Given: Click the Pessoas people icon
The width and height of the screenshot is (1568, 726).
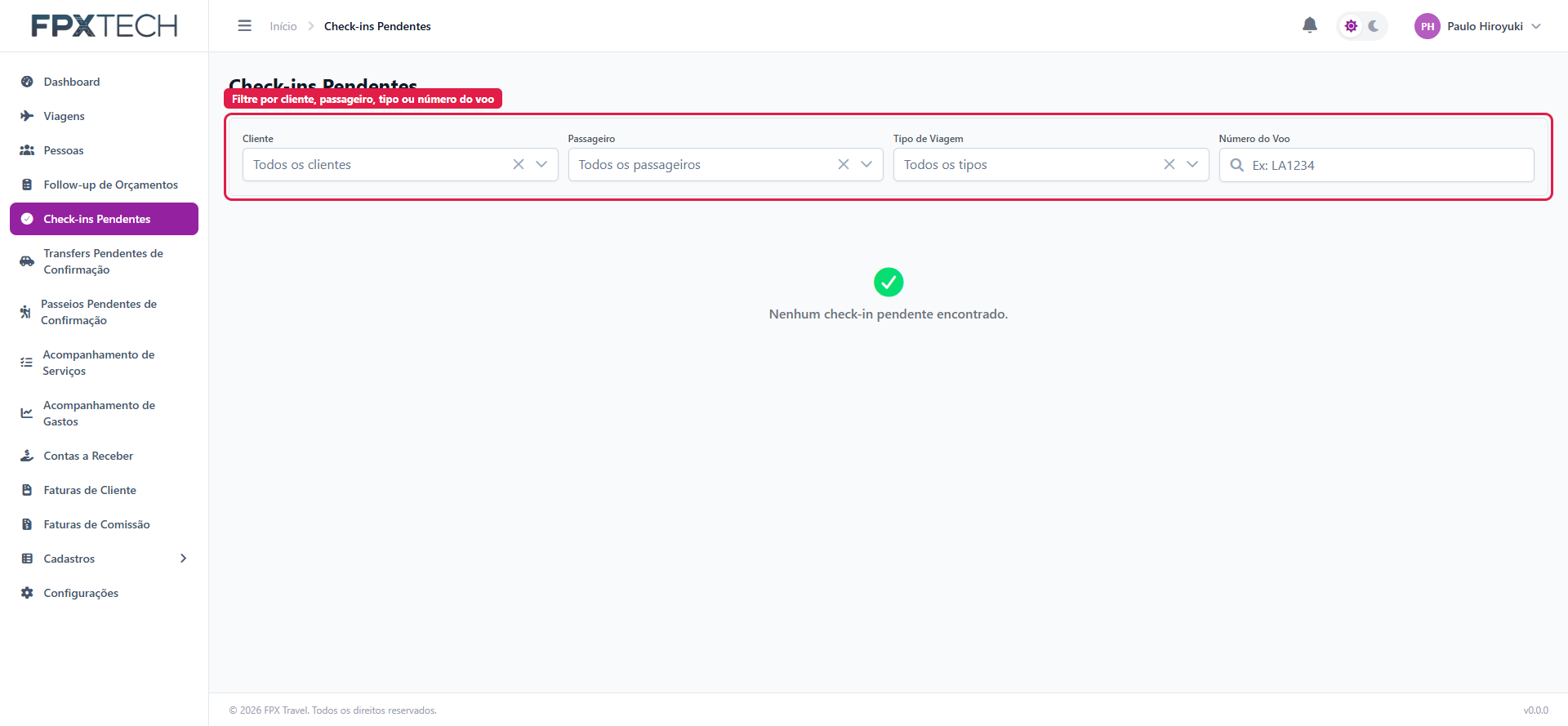Looking at the screenshot, I should pyautogui.click(x=27, y=150).
